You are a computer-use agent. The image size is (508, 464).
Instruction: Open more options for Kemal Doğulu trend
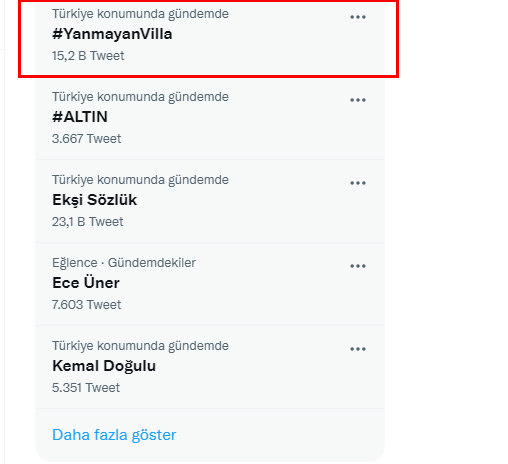point(358,349)
